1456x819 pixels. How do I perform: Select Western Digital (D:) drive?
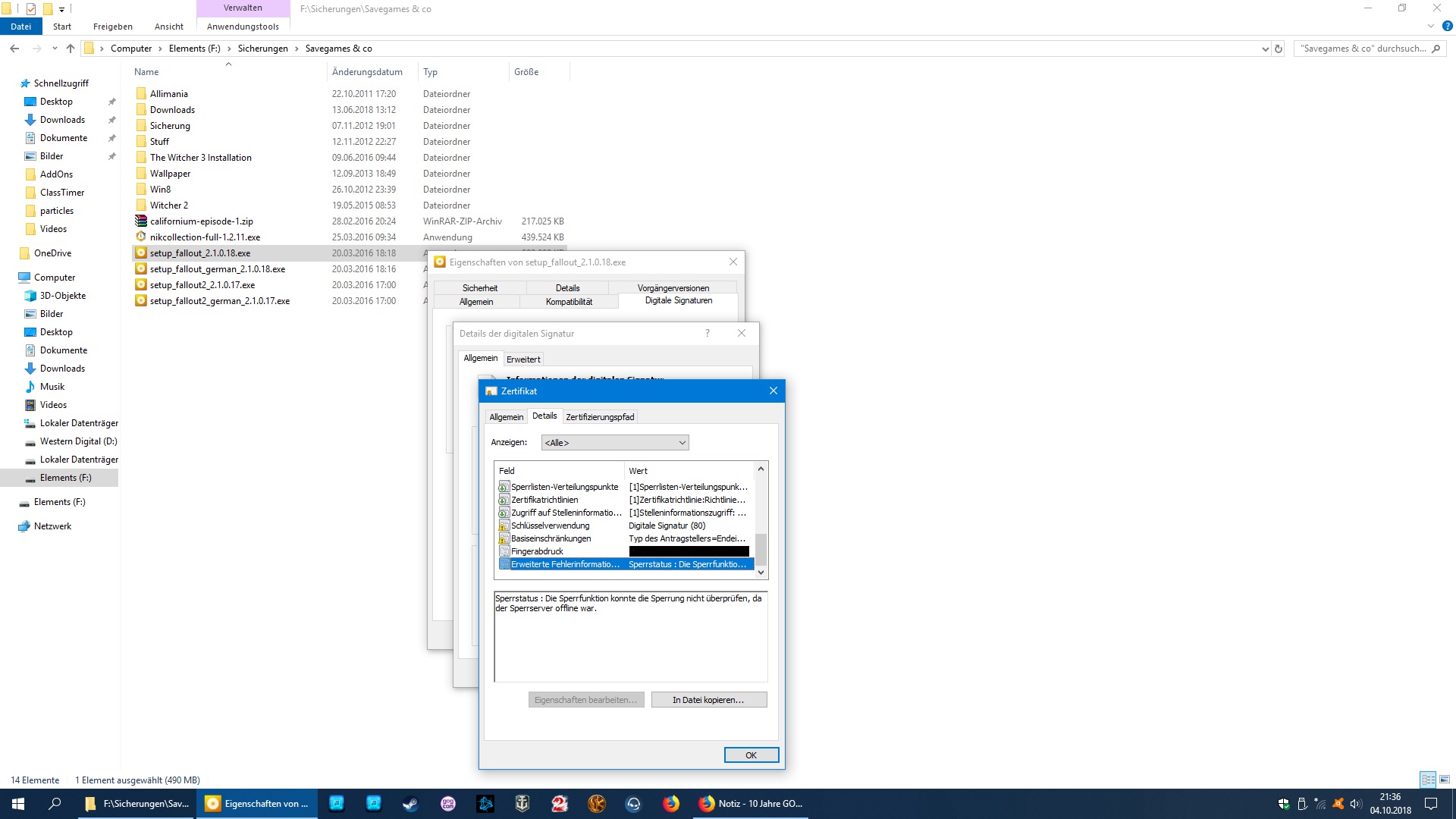click(x=78, y=441)
